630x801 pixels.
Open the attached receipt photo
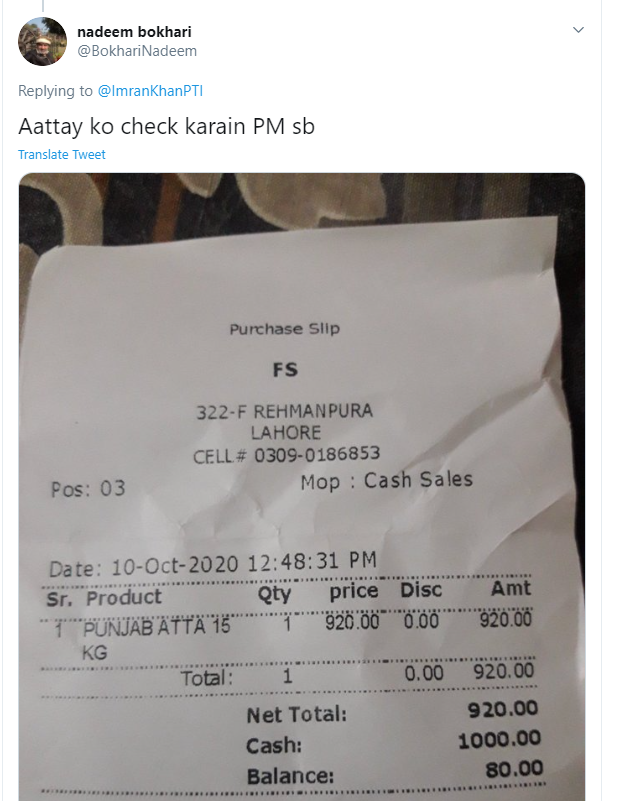click(x=302, y=487)
